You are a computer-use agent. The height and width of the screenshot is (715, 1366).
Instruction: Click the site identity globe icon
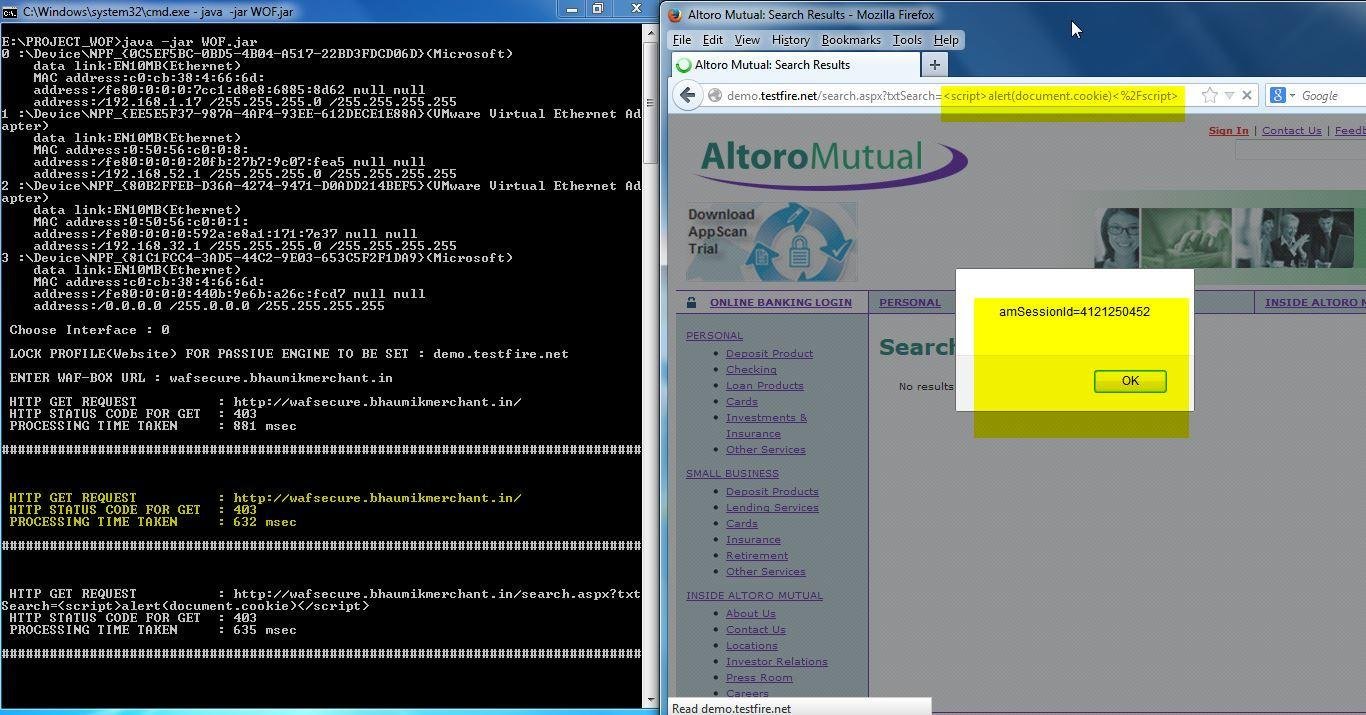point(714,96)
